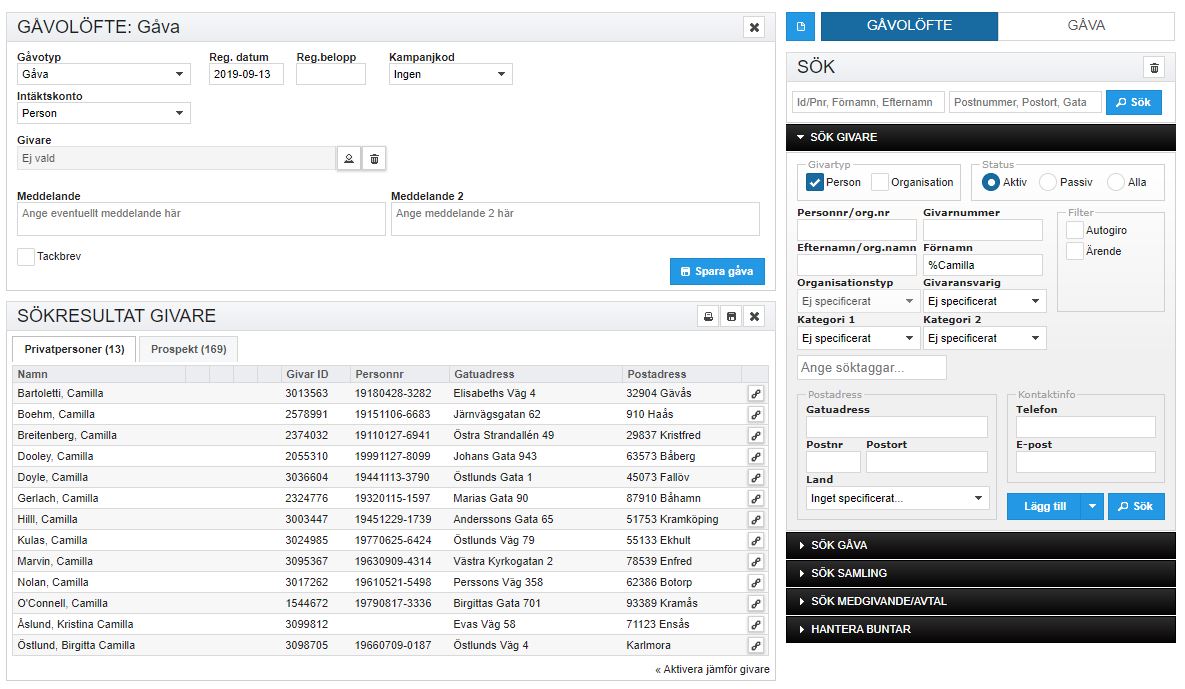Screen dimensions: 1185x689
Task: Remove selected giver with trash icon
Action: (374, 159)
